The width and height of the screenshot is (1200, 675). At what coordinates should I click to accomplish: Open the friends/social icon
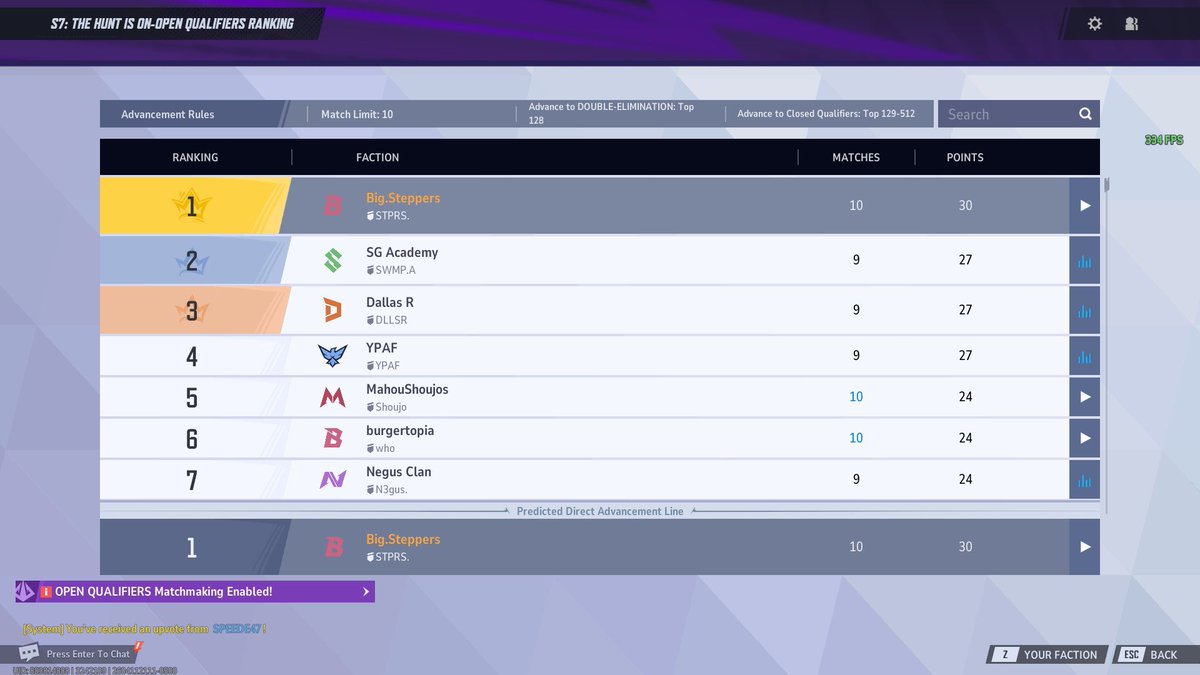[x=1131, y=23]
